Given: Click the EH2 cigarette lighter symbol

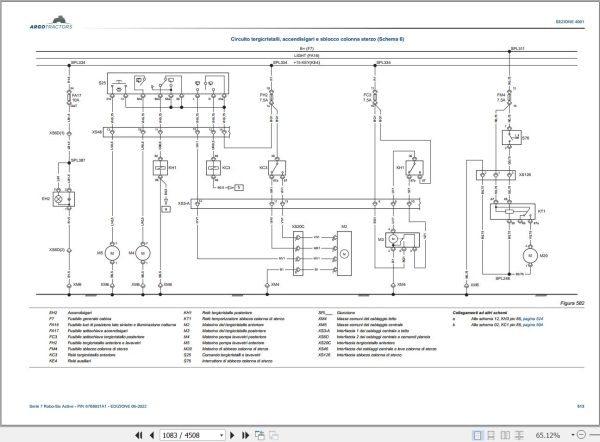Looking at the screenshot, I should [64, 199].
